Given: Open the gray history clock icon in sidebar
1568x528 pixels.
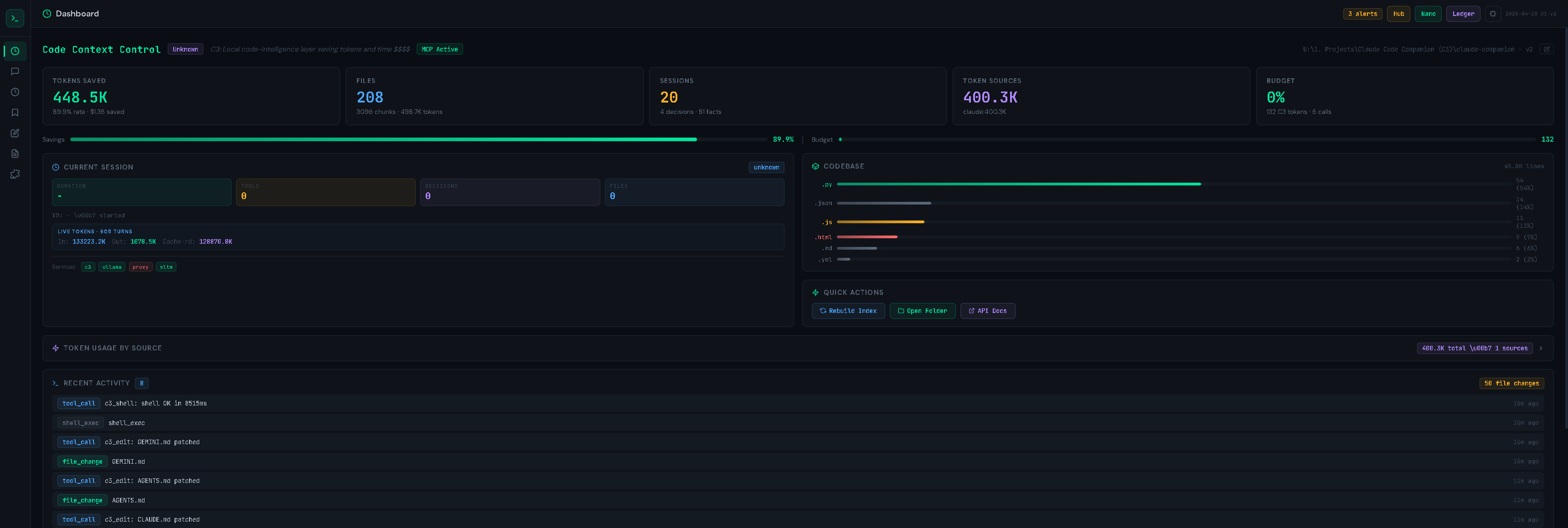Looking at the screenshot, I should 15,92.
